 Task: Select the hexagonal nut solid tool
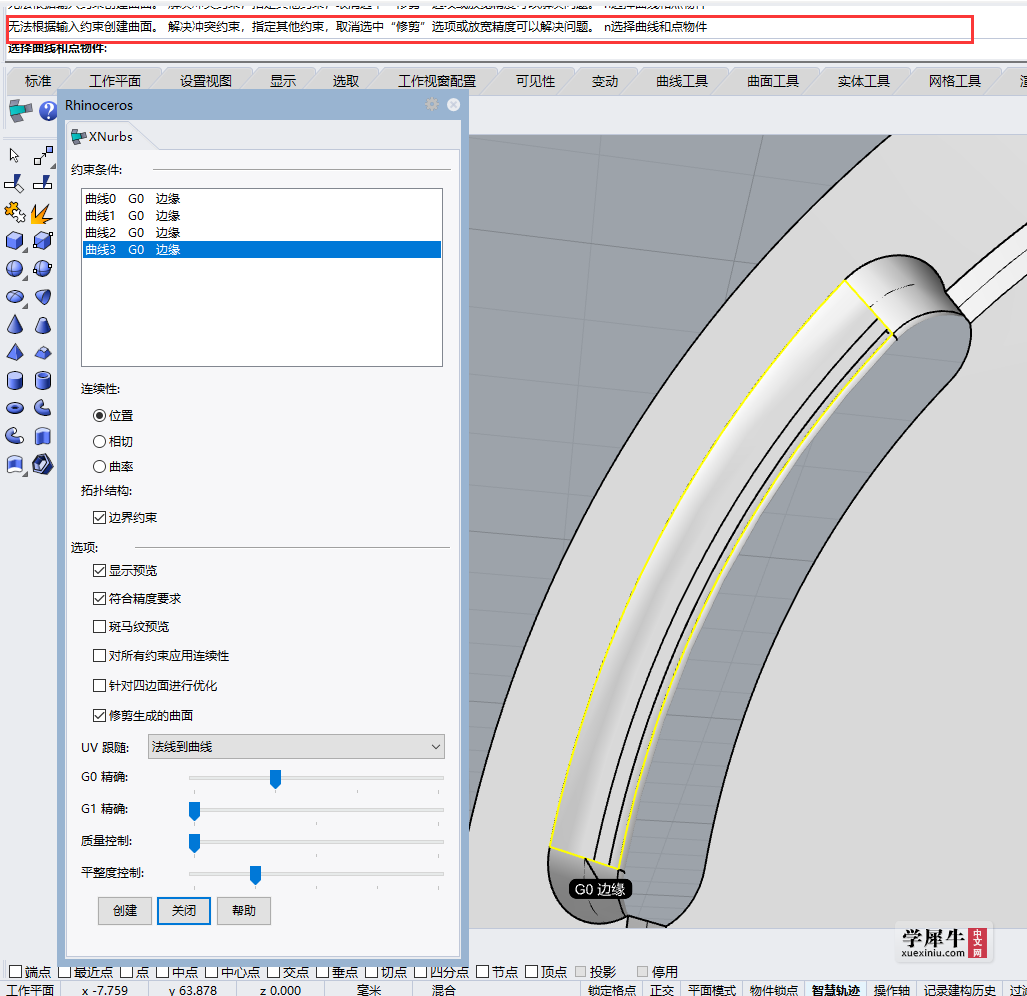tap(43, 465)
